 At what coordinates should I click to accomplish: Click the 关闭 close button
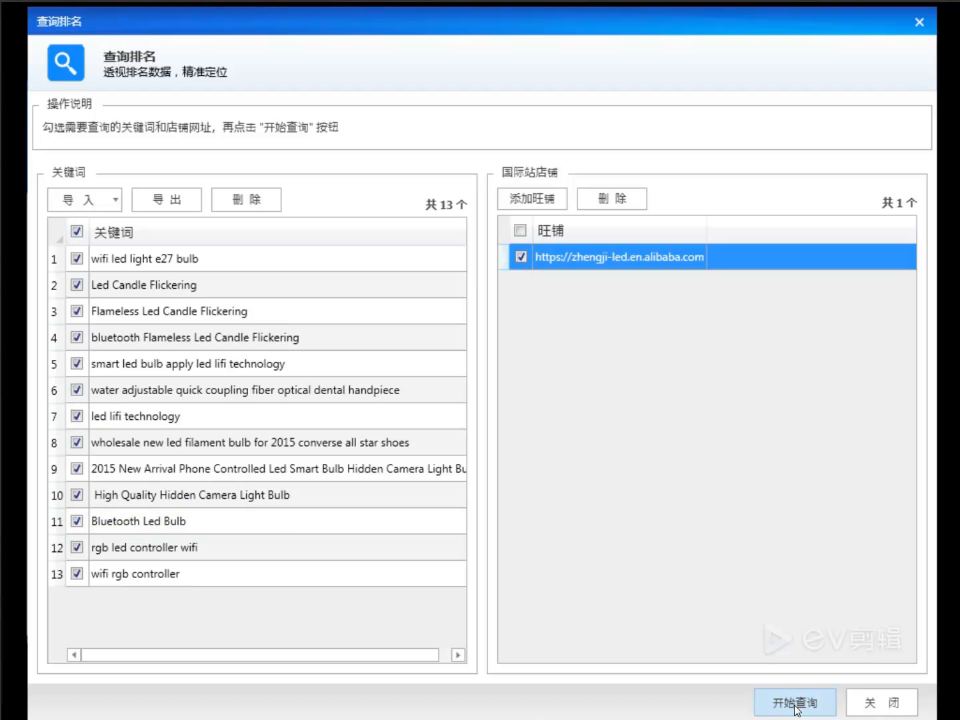pyautogui.click(x=882, y=702)
